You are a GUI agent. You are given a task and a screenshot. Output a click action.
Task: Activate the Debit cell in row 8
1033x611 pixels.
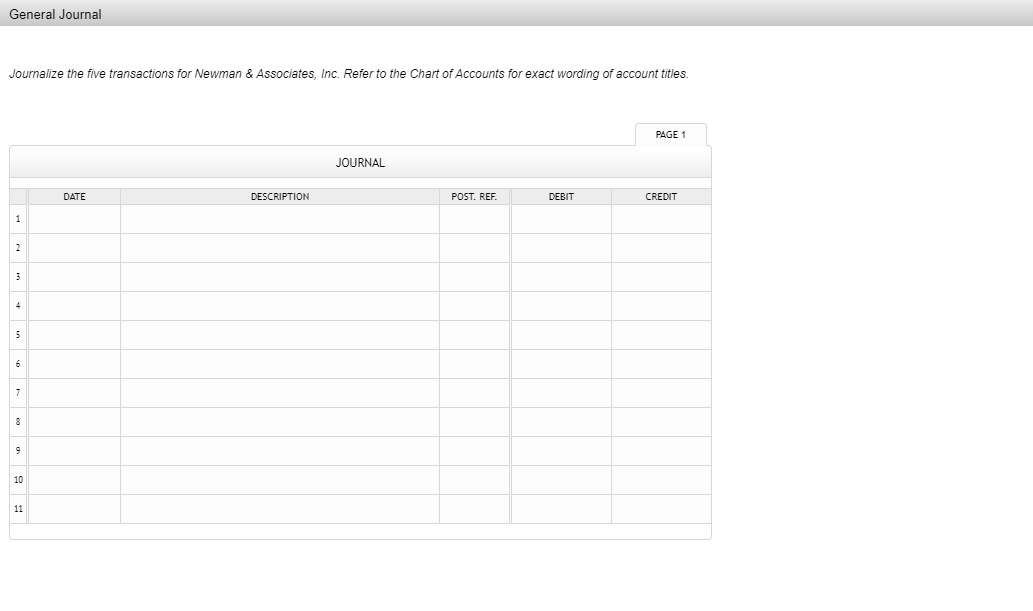(561, 422)
